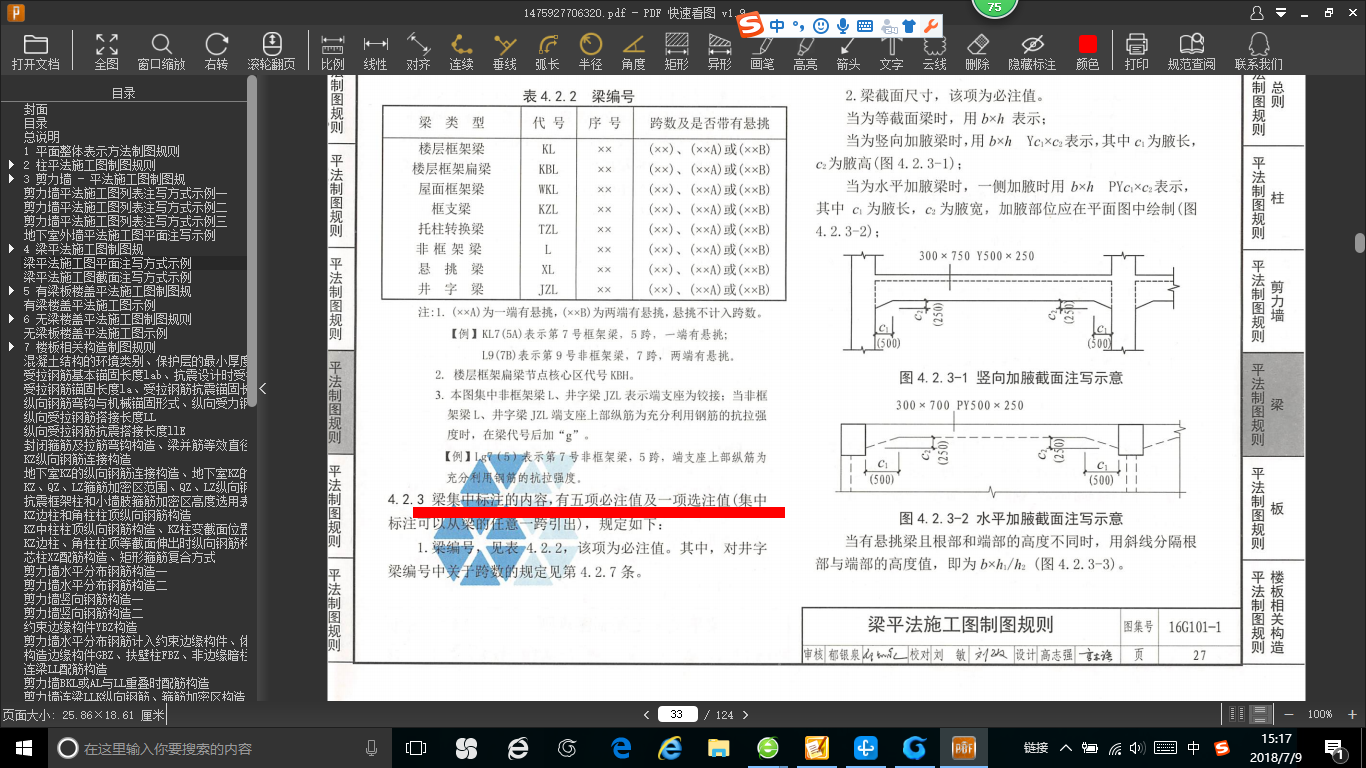The image size is (1366, 768).
Task: Open Windows notification center
Action: 1335,747
